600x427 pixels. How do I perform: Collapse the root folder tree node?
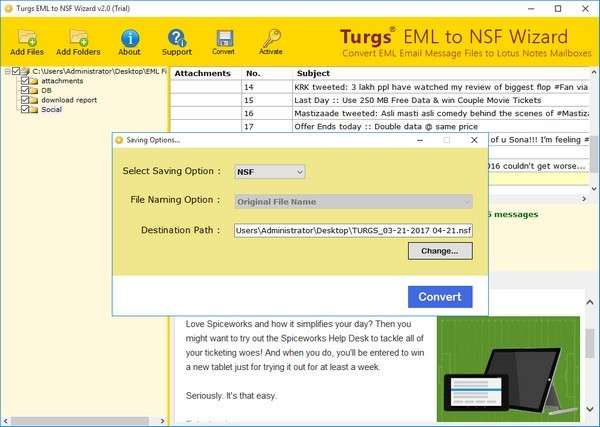click(x=7, y=72)
